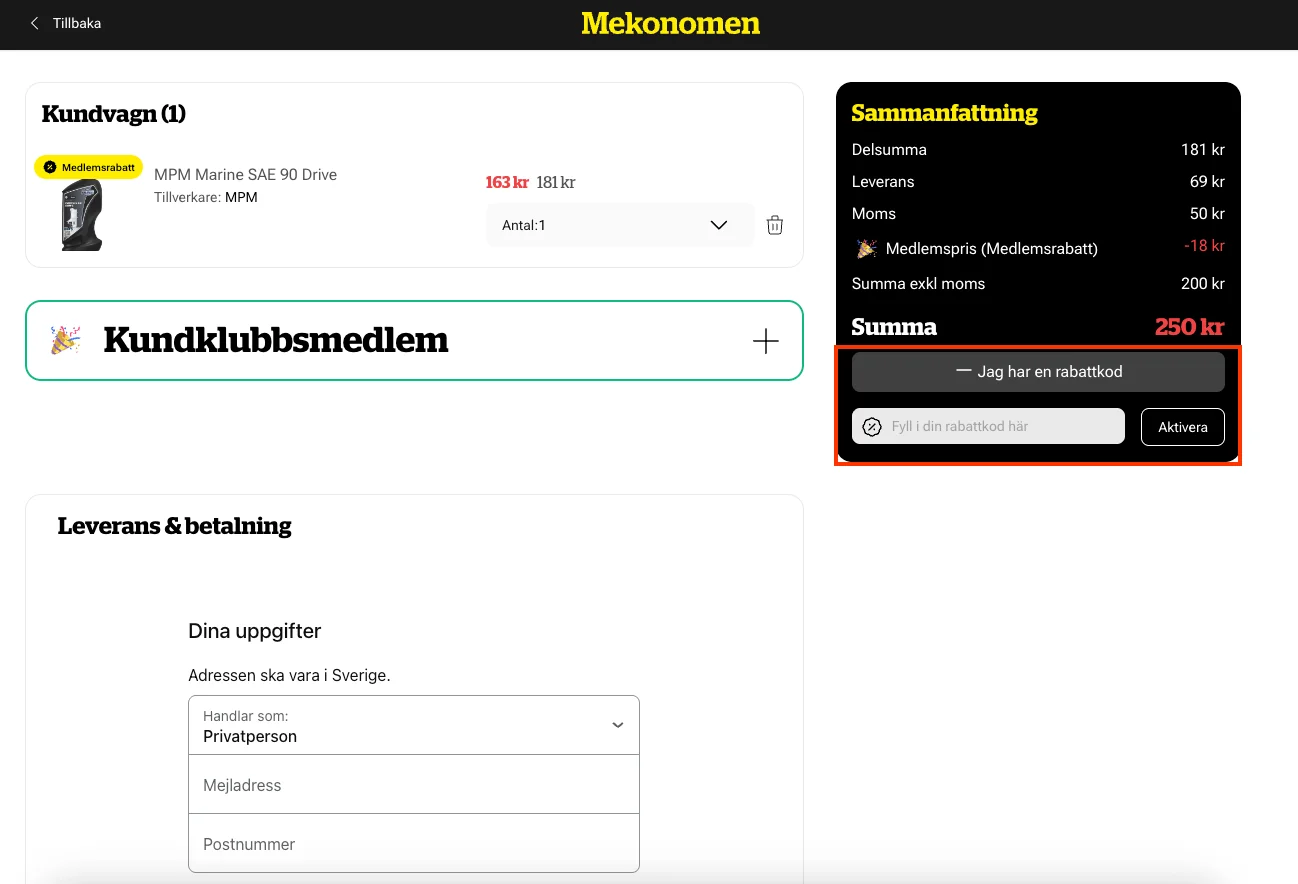The image size is (1298, 884).
Task: Click the back chevron arrow in the header
Action: (x=33, y=23)
